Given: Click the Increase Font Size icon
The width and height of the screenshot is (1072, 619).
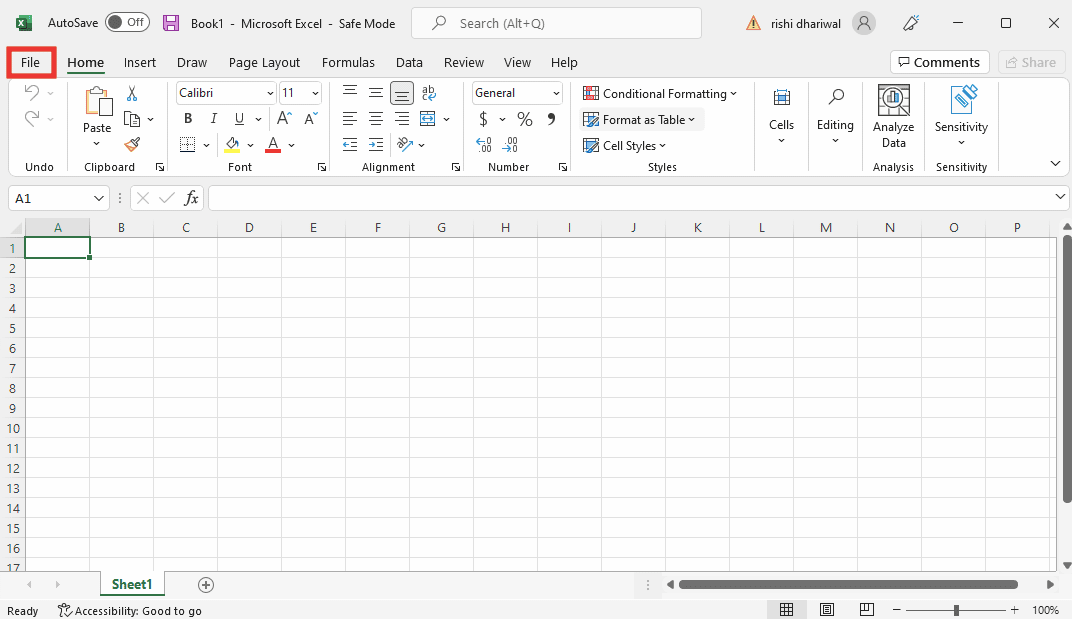Looking at the screenshot, I should coord(284,119).
